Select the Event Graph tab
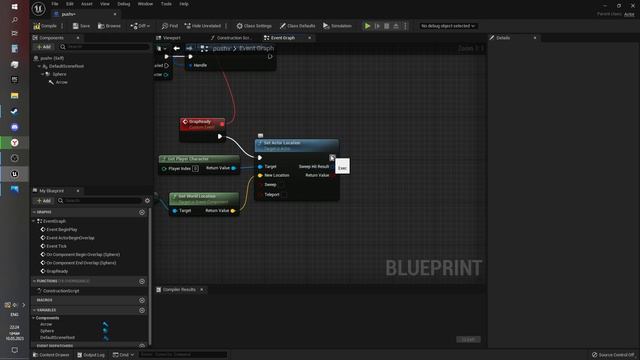The height and width of the screenshot is (360, 640). pos(282,38)
